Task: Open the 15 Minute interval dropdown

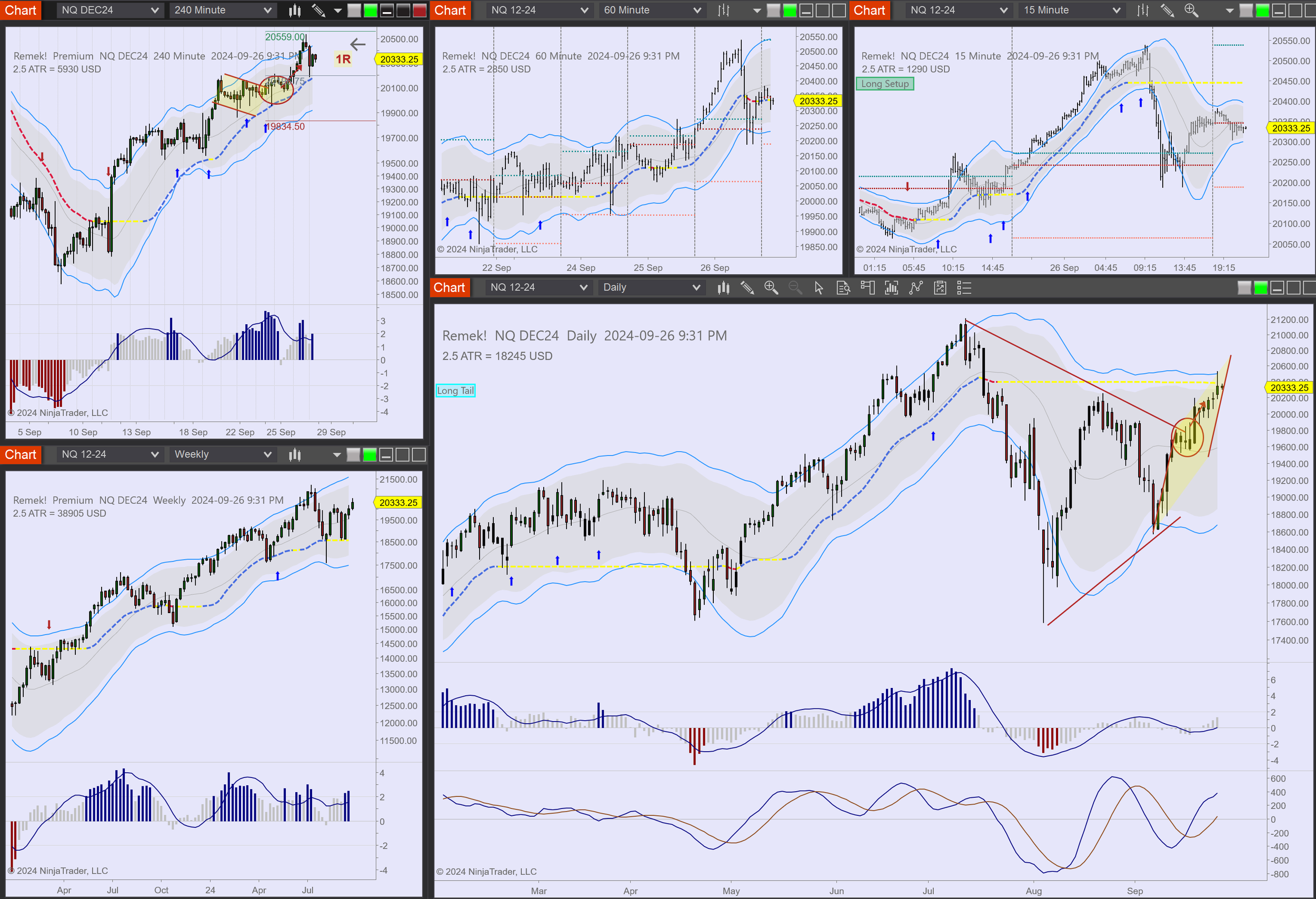Action: pyautogui.click(x=1071, y=10)
